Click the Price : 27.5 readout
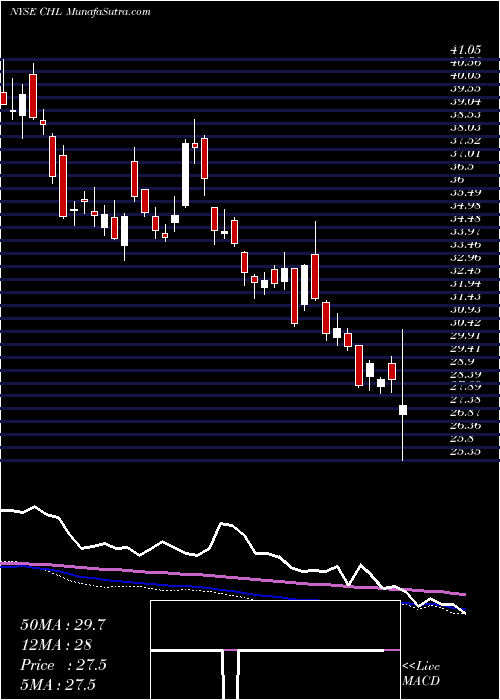The image size is (500, 700). (x=63, y=665)
